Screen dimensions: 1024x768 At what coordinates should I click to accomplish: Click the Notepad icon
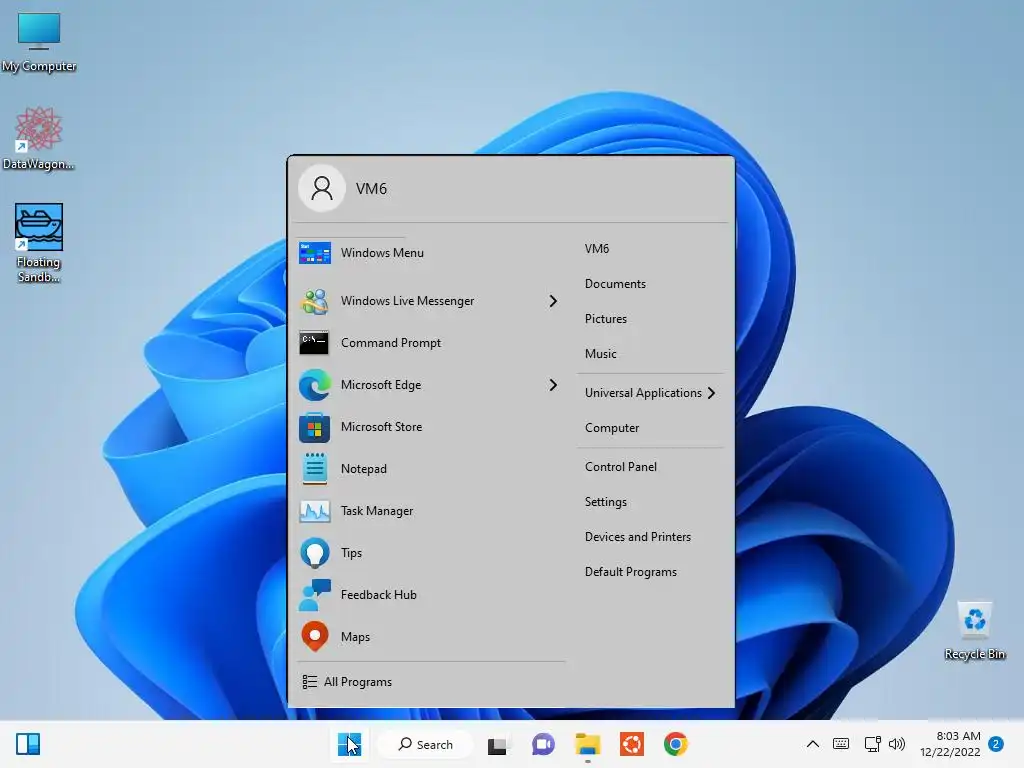tap(314, 469)
